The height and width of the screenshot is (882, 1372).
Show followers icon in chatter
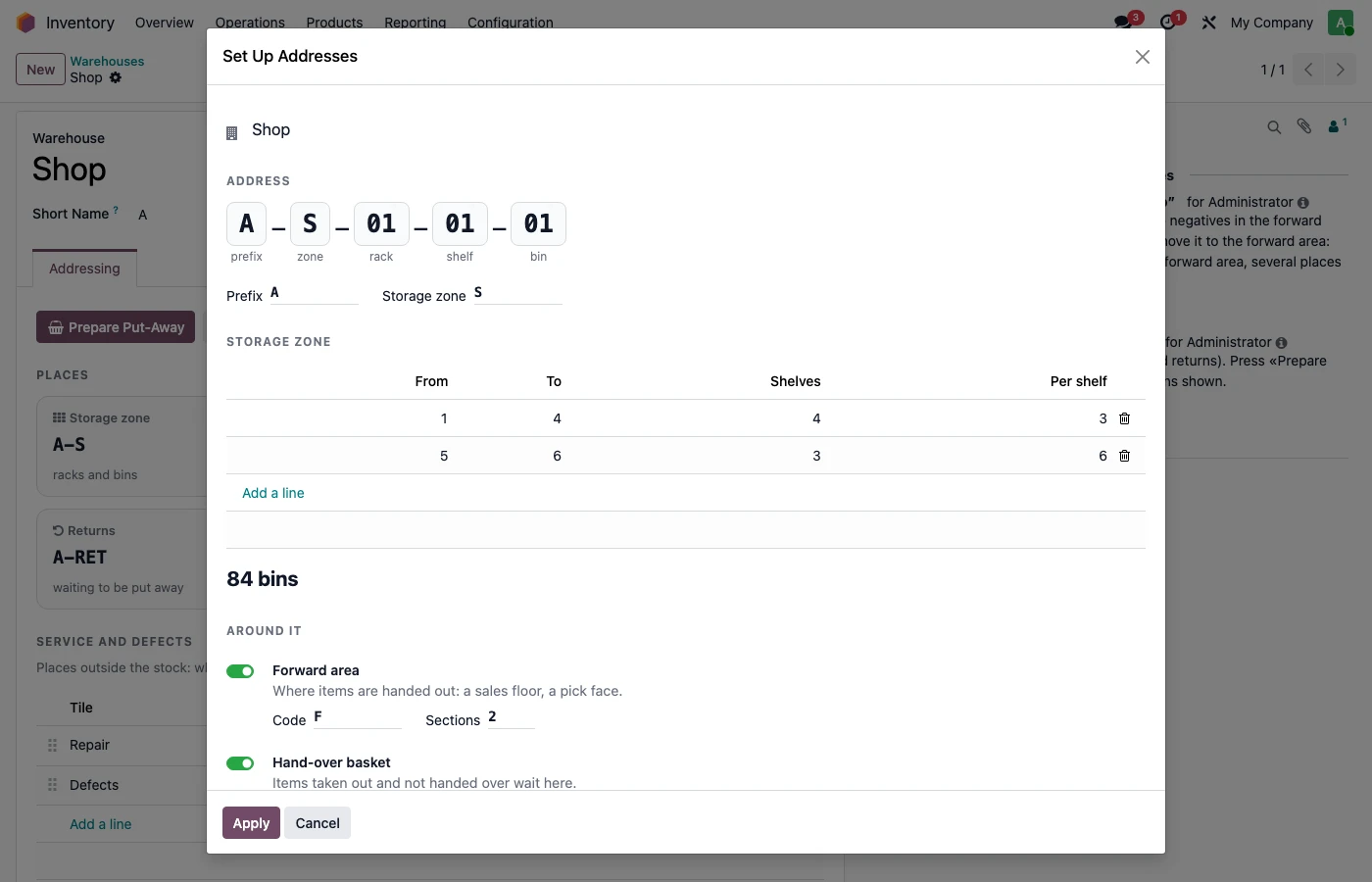click(1337, 125)
